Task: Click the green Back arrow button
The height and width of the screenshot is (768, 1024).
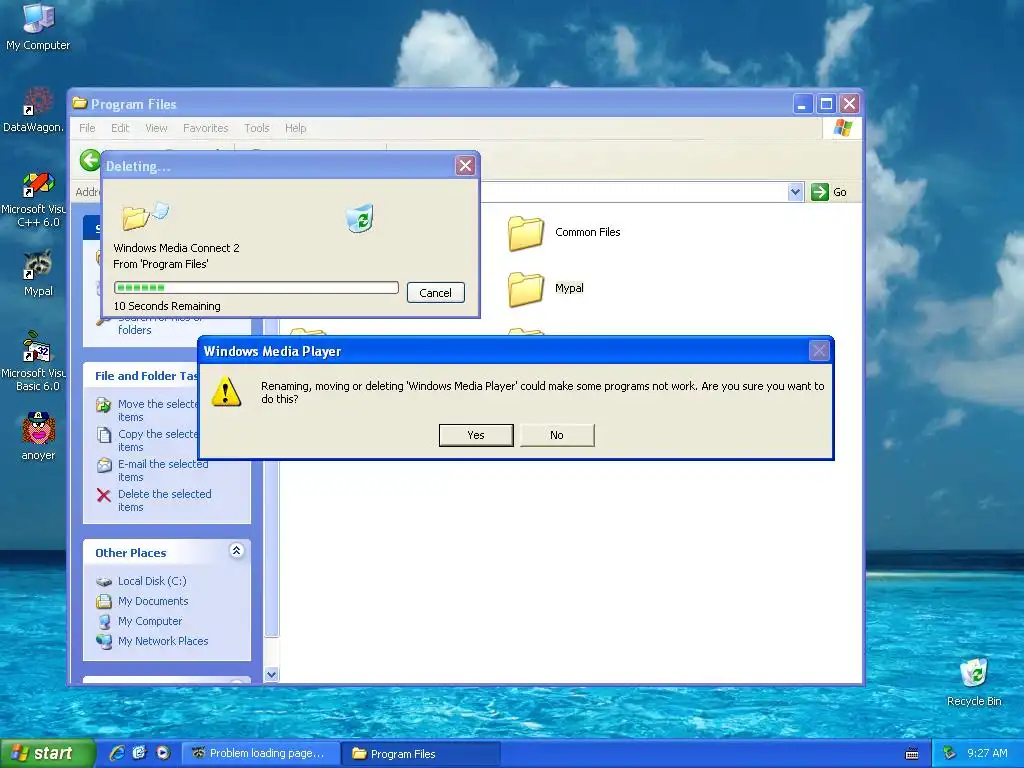Action: tap(90, 160)
